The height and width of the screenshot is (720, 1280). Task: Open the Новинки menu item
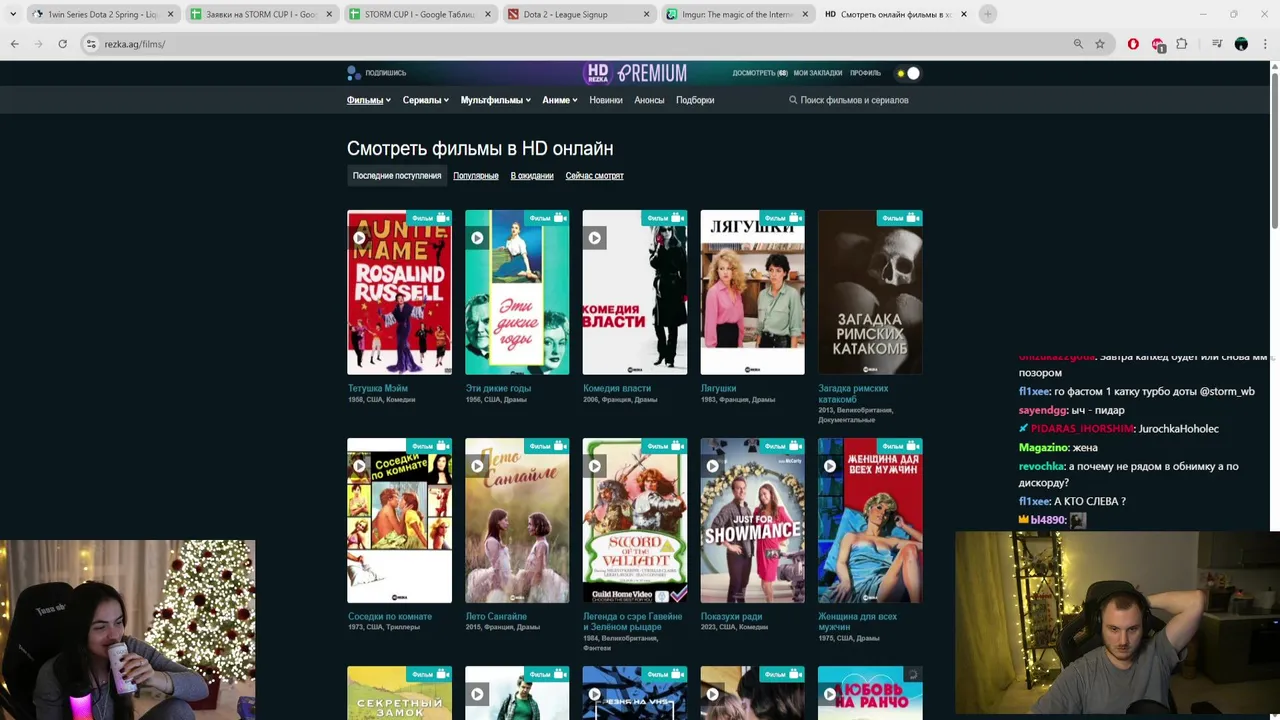click(606, 100)
